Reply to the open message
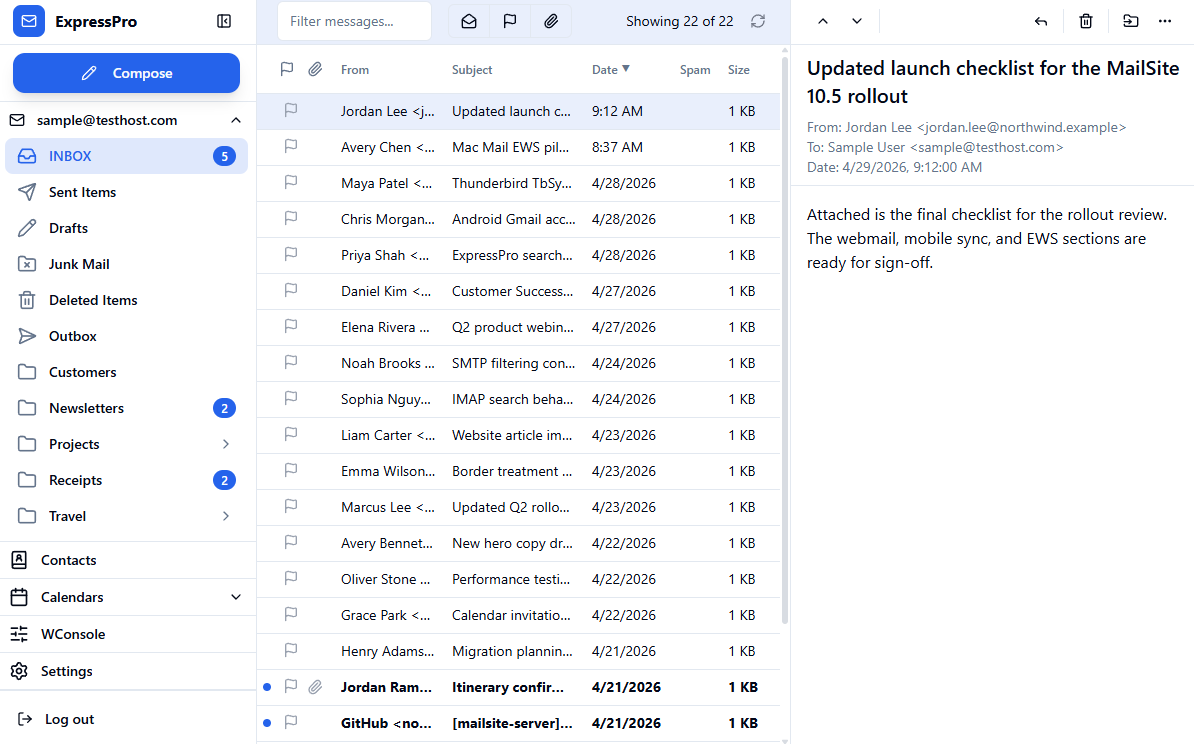The height and width of the screenshot is (744, 1194). [x=1041, y=21]
